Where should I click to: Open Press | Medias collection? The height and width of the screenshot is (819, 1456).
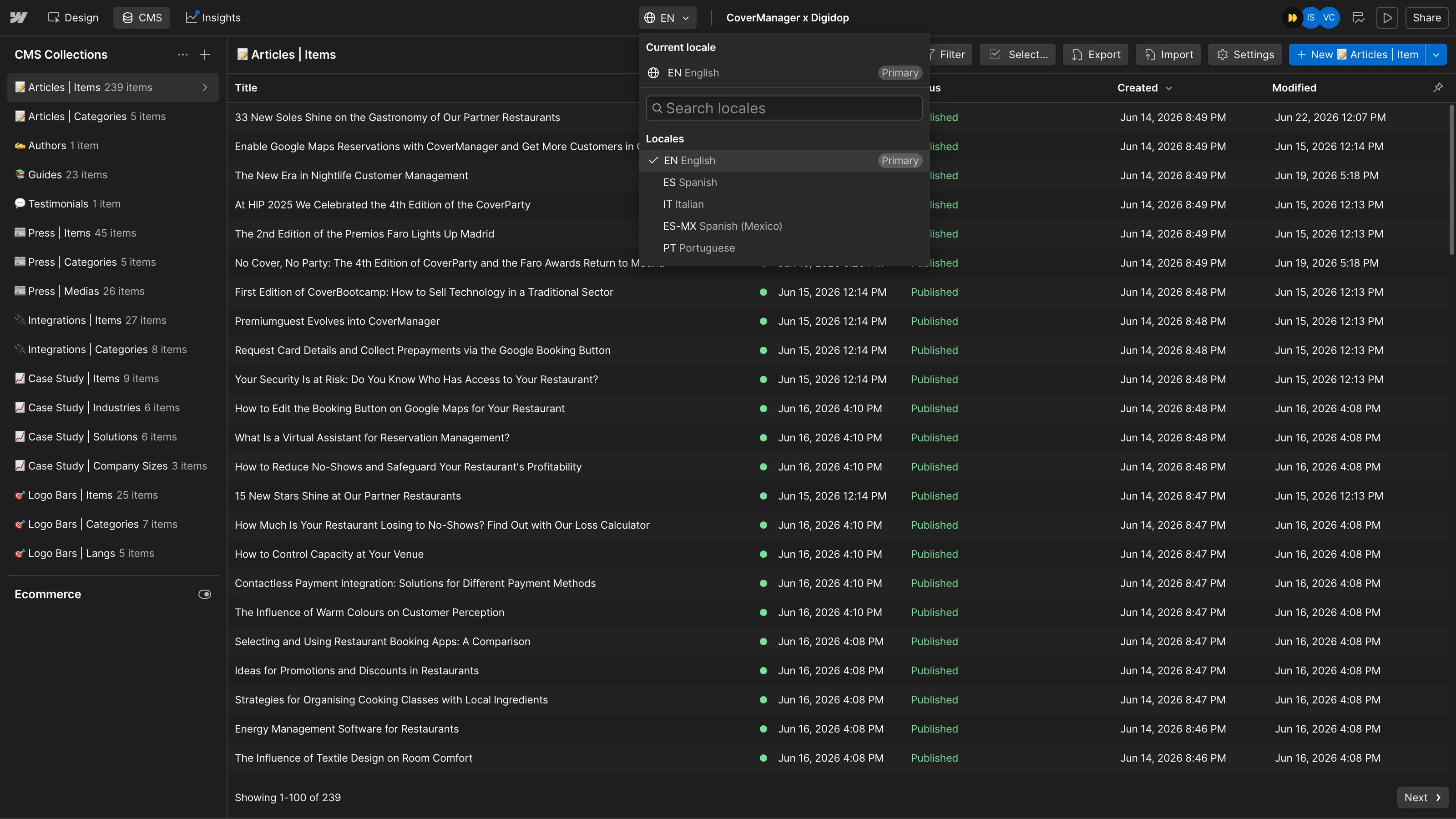[113, 291]
